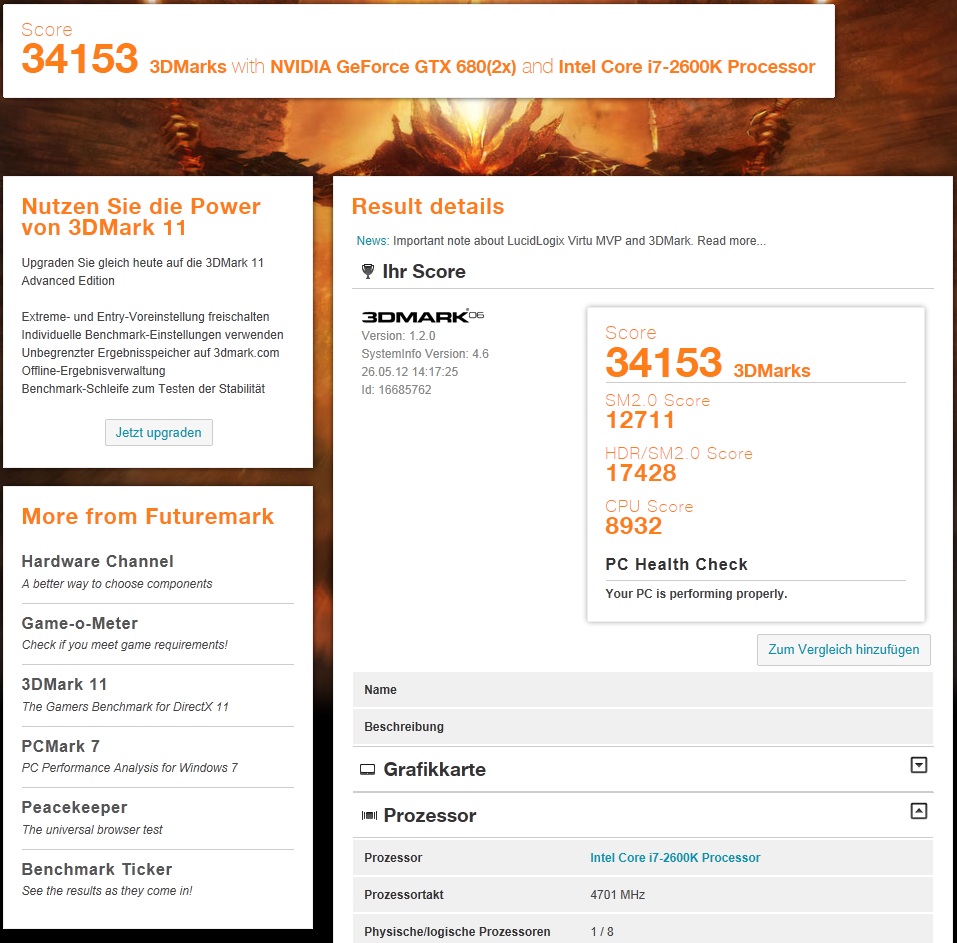957x943 pixels.
Task: Expand the Grafikkarte section arrow
Action: tap(919, 765)
